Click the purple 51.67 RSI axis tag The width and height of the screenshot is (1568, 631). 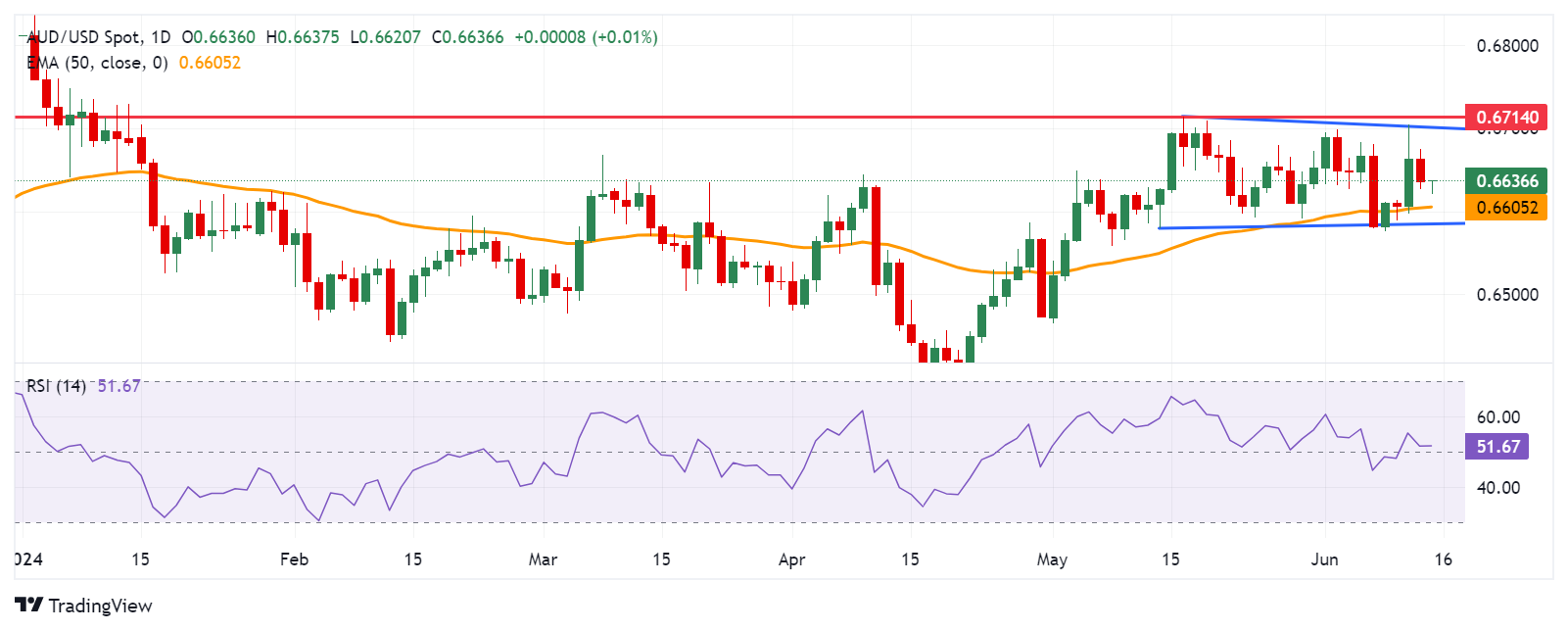tap(1497, 447)
